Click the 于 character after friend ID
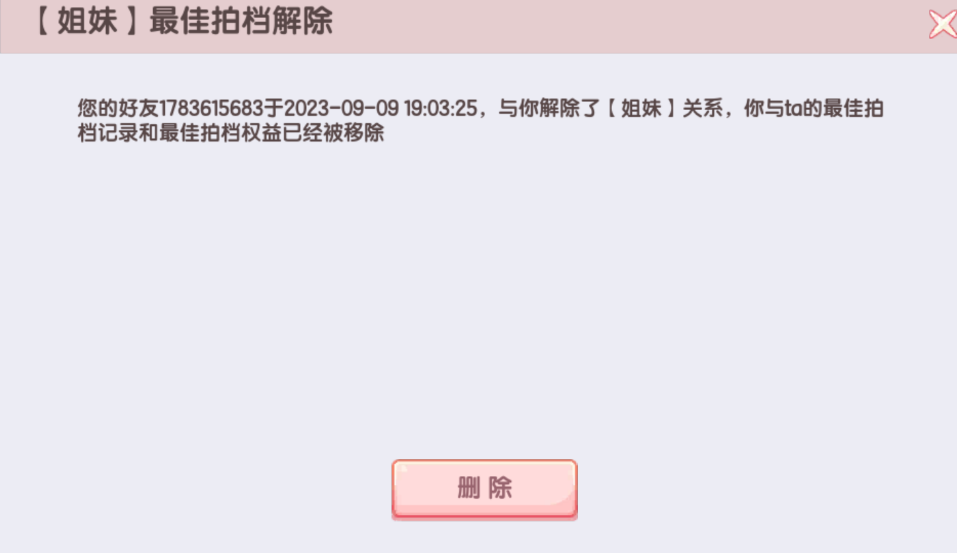957x553 pixels. [x=274, y=109]
